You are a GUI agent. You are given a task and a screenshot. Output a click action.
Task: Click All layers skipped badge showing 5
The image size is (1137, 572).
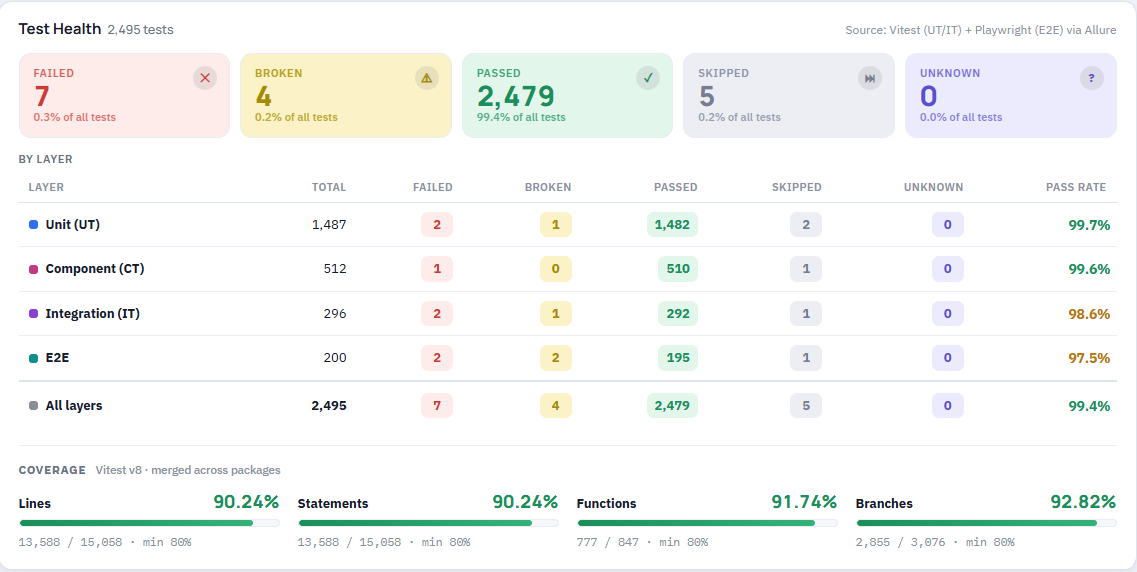coord(806,406)
